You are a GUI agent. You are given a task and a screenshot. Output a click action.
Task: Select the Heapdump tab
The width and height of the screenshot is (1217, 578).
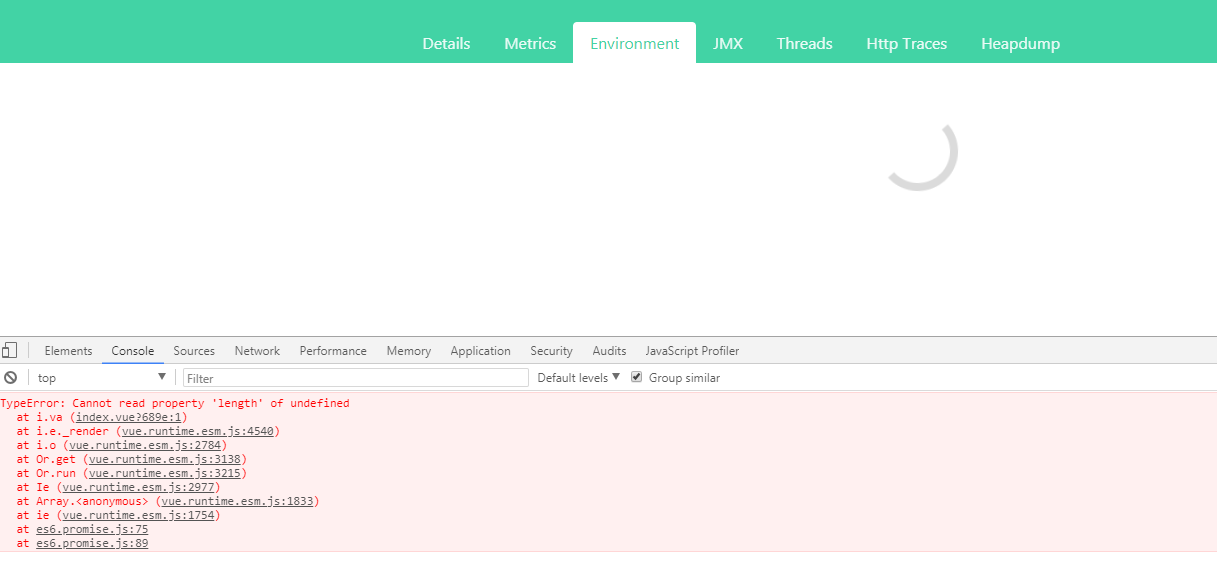click(1020, 43)
